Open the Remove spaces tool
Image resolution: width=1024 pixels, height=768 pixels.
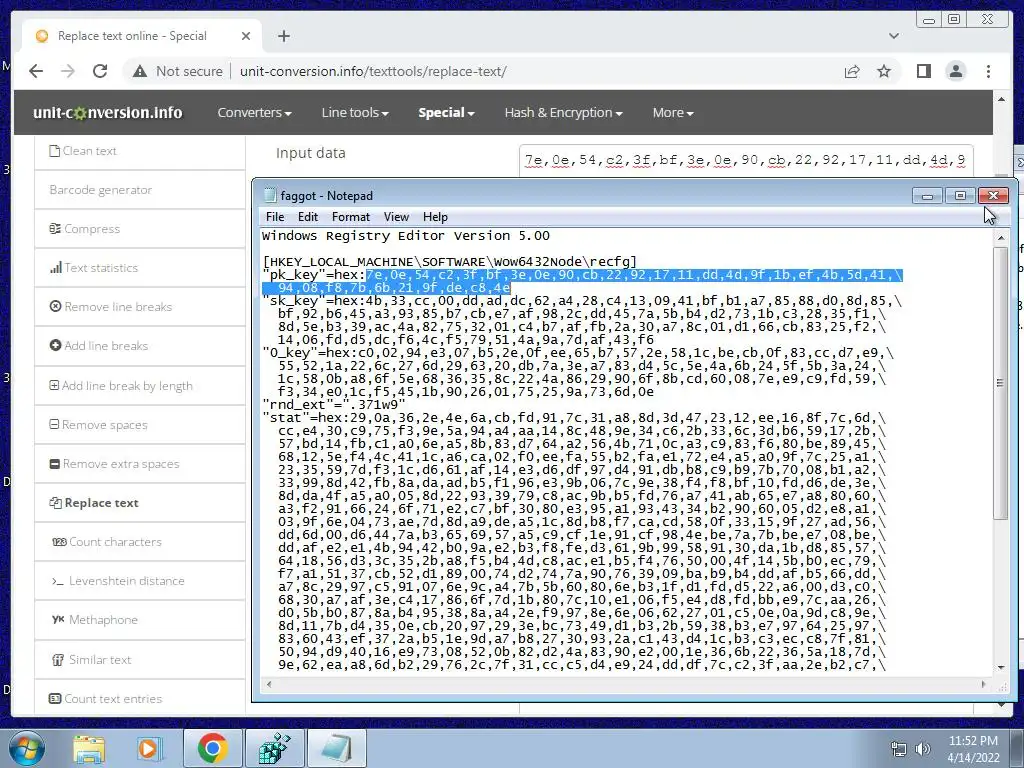point(140,425)
